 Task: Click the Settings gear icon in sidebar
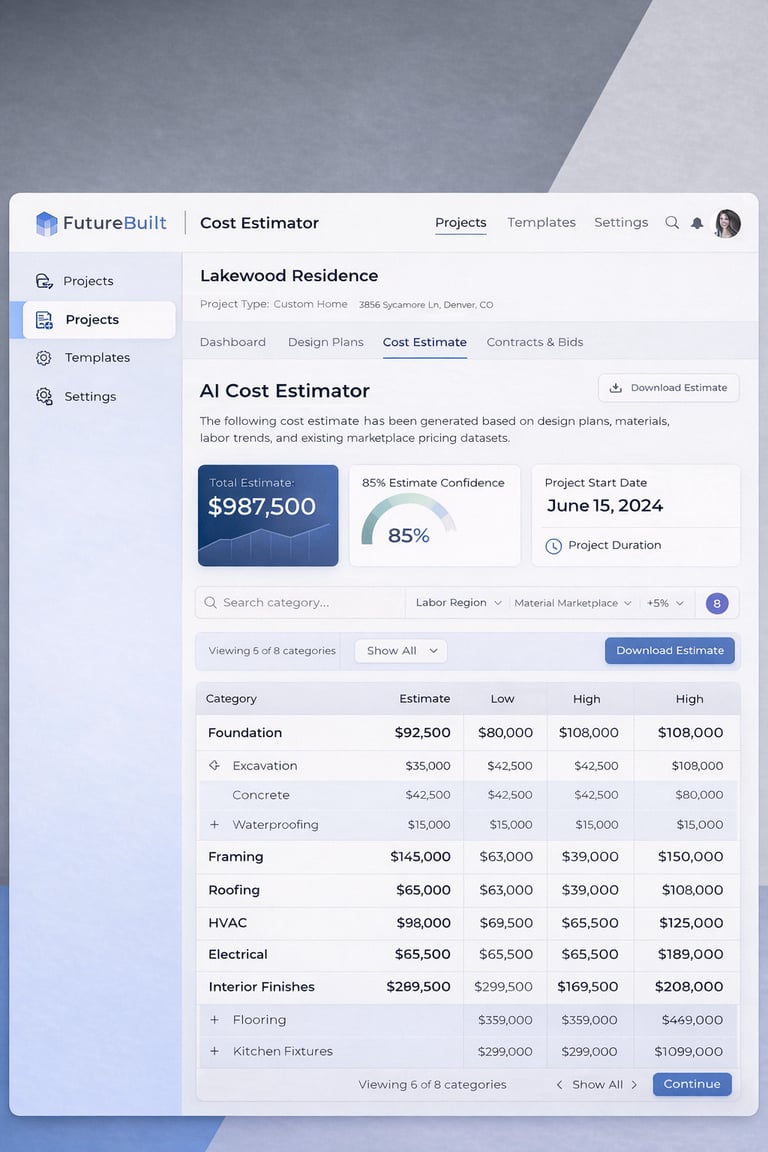click(x=44, y=397)
